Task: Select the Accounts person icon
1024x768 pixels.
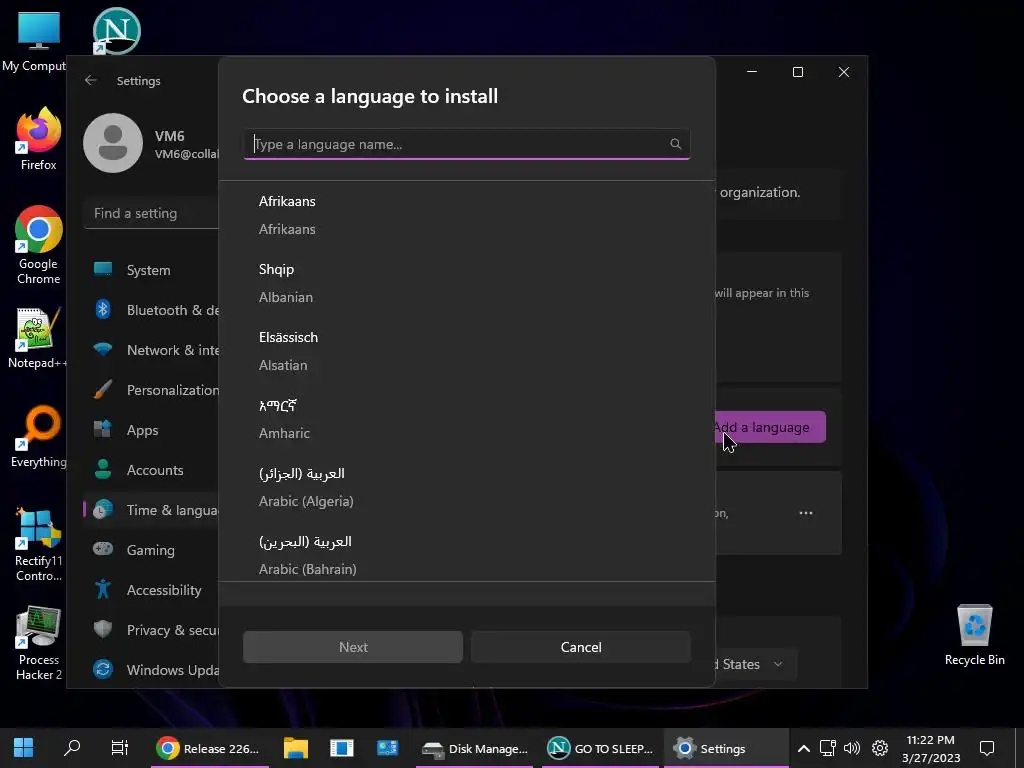Action: (x=103, y=469)
